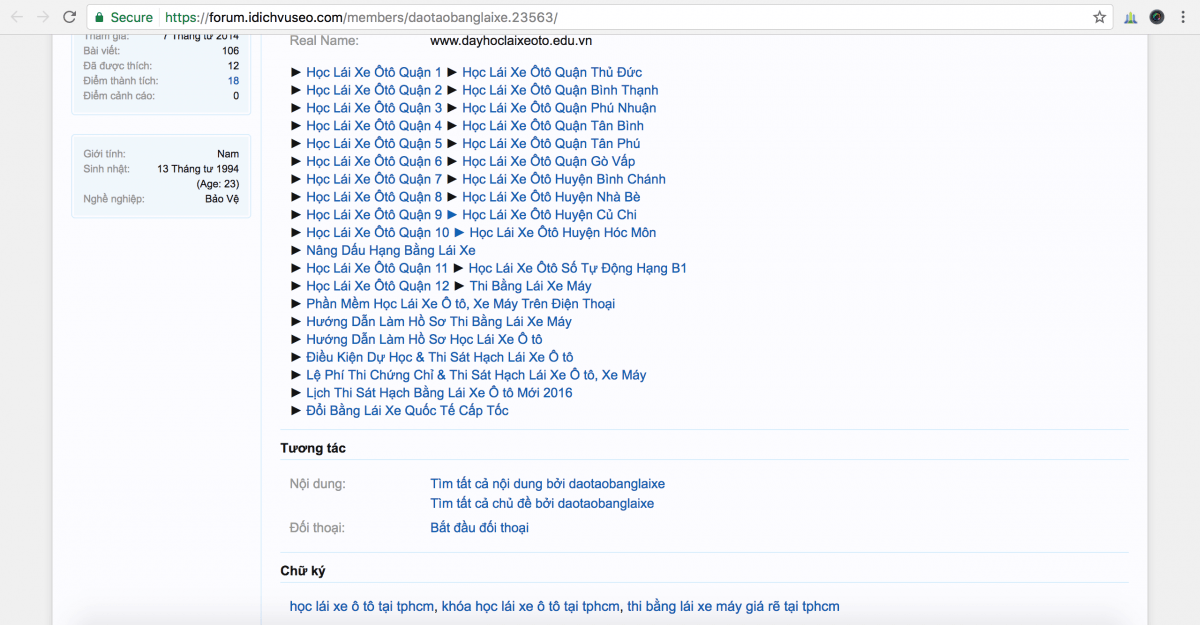Click the address bar URL field
1200x625 pixels.
[600, 17]
